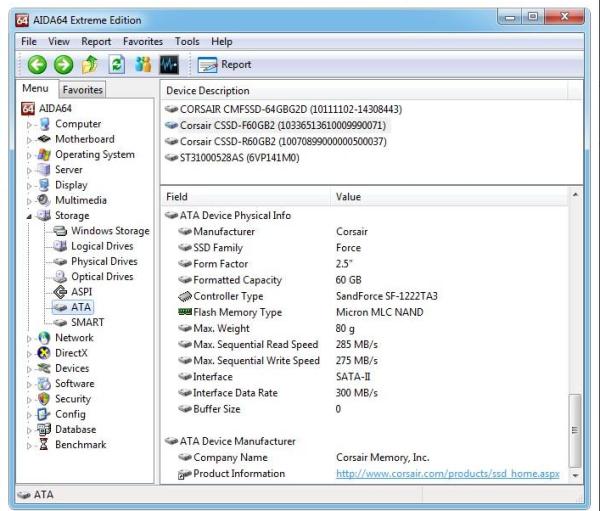Click the Field column header
600x511 pixels.
coord(245,197)
